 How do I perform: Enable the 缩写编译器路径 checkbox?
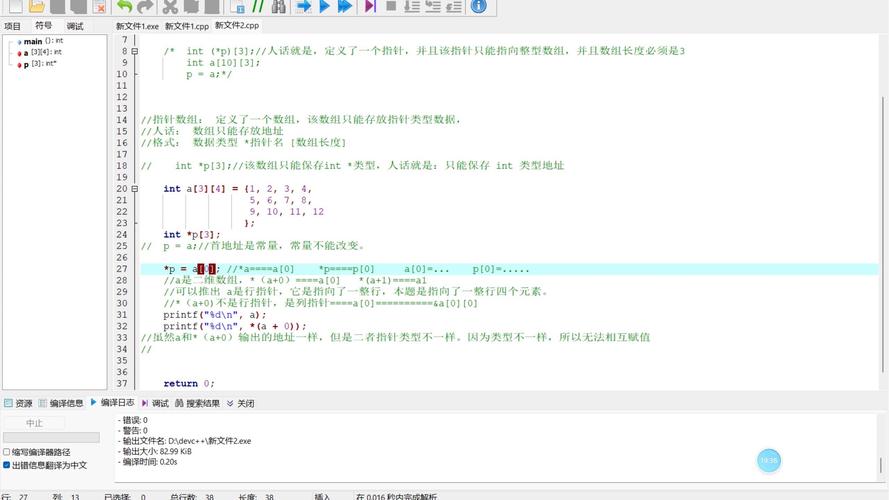(6, 452)
